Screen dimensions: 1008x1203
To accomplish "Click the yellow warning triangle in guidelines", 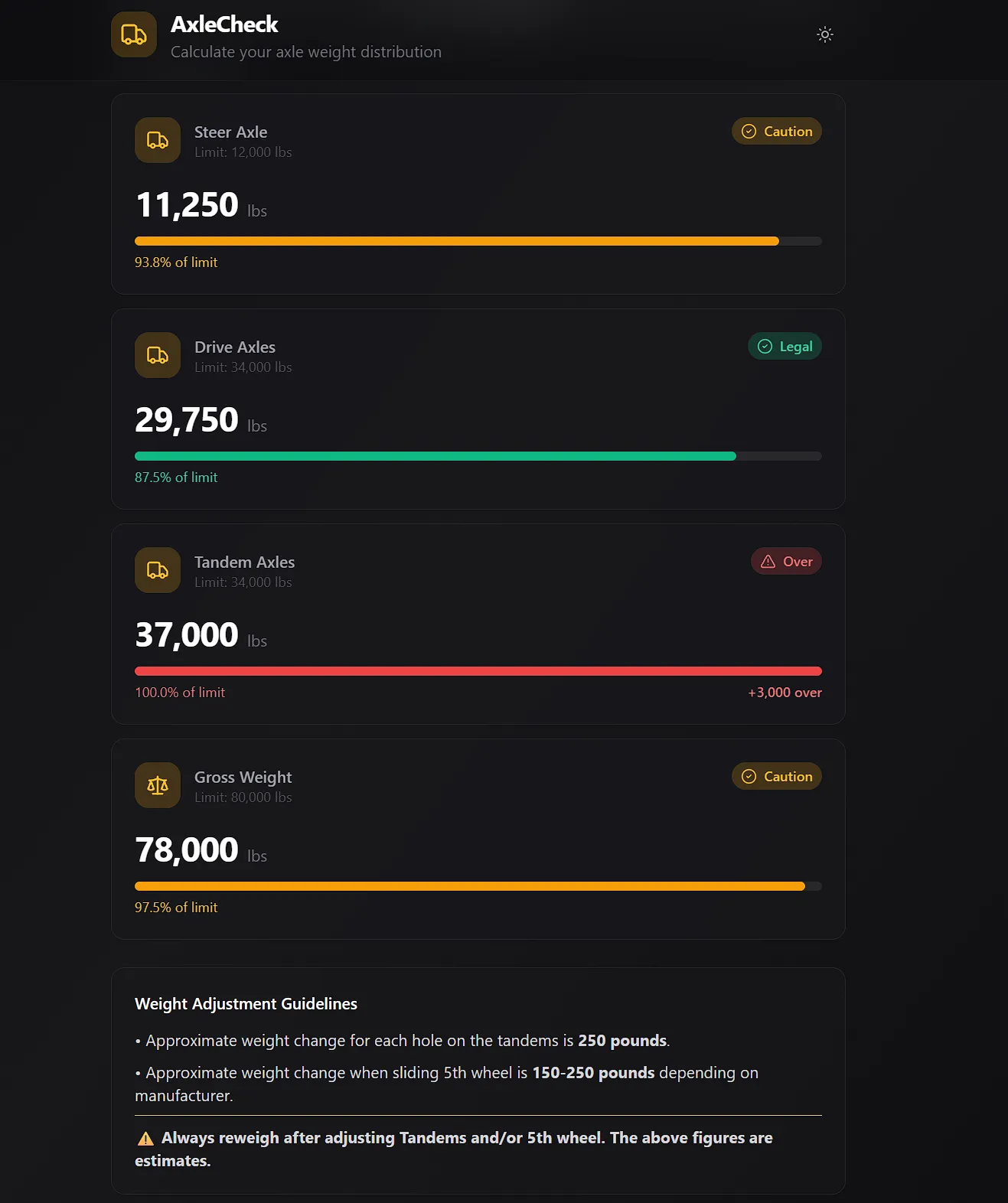I will [145, 1139].
